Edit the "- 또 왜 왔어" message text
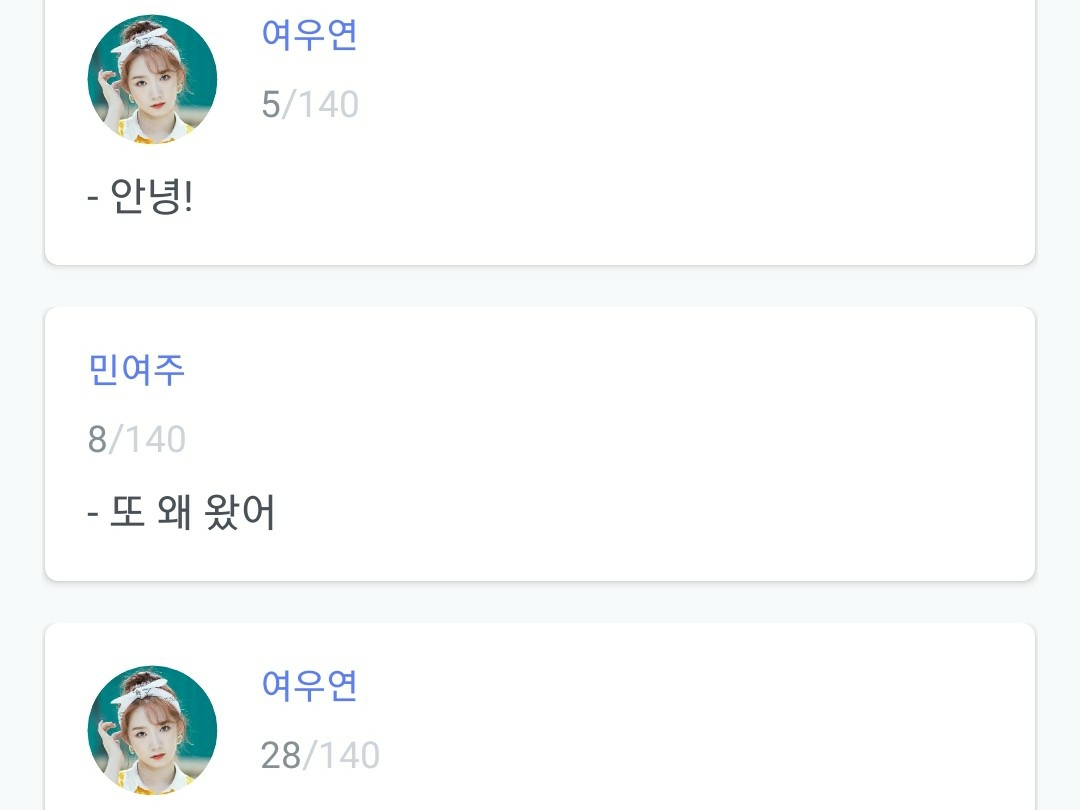Viewport: 1080px width, 810px height. [181, 513]
